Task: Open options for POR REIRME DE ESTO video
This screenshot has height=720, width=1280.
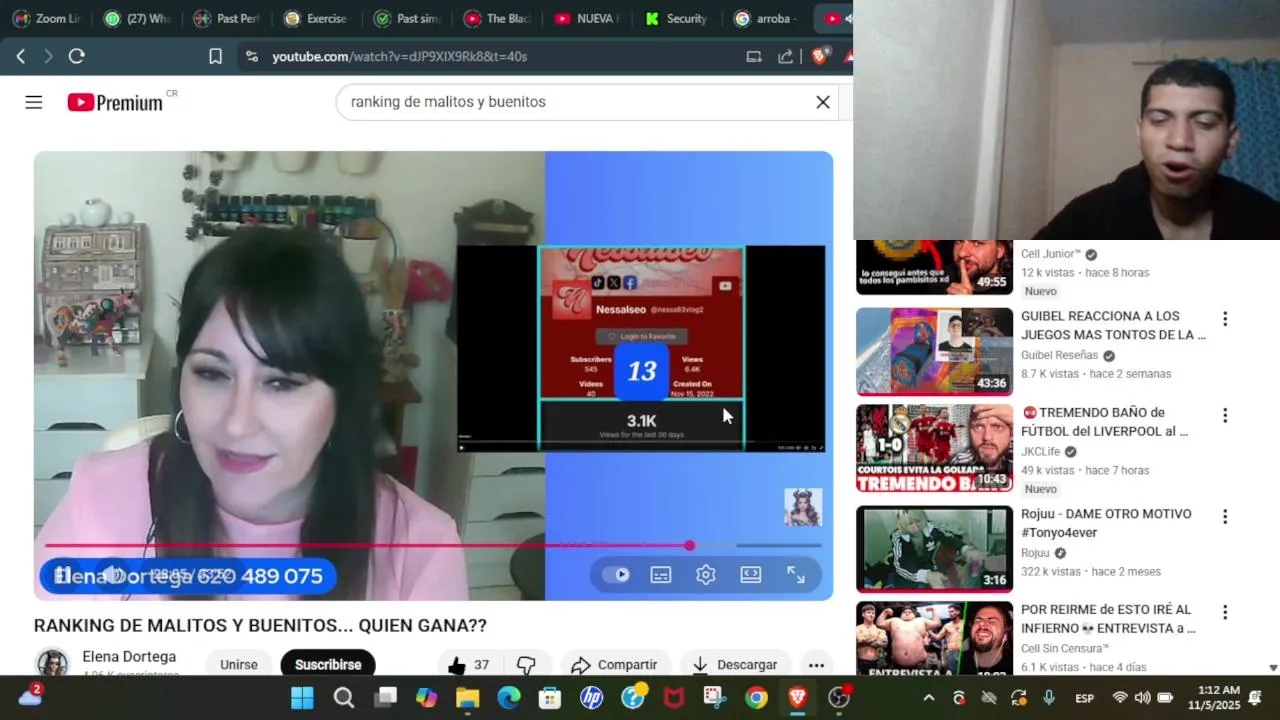Action: (x=1225, y=612)
